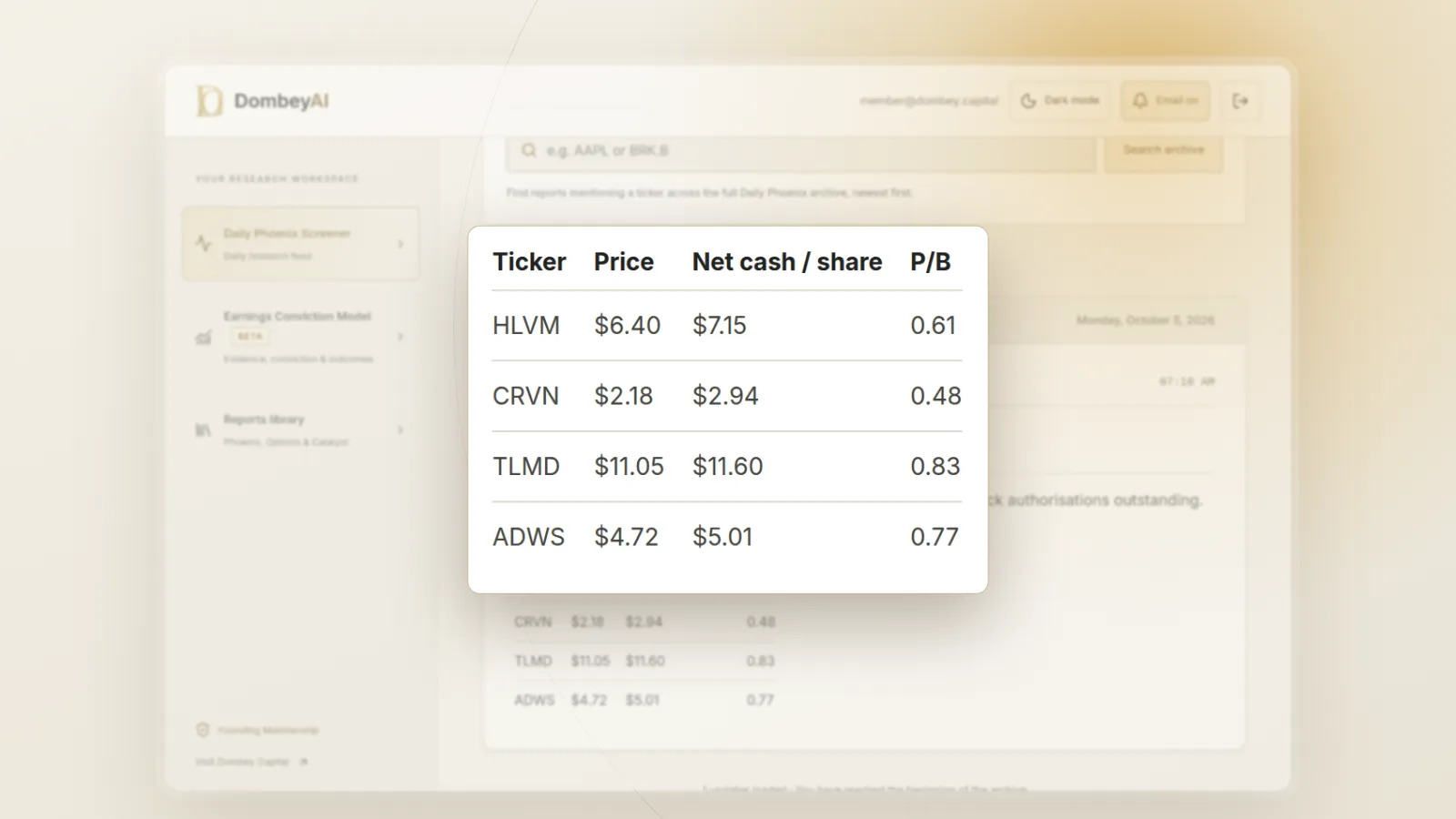
Task: Toggle Dark mode button
Action: point(1060,100)
